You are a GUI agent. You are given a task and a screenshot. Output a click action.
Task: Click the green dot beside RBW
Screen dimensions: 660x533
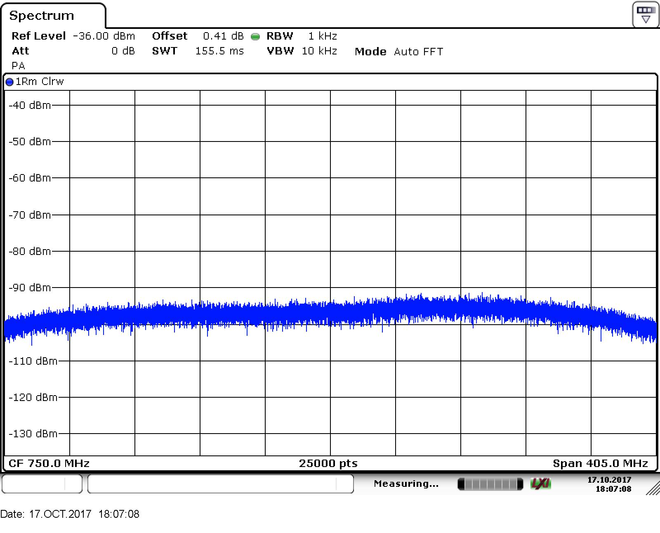255,37
